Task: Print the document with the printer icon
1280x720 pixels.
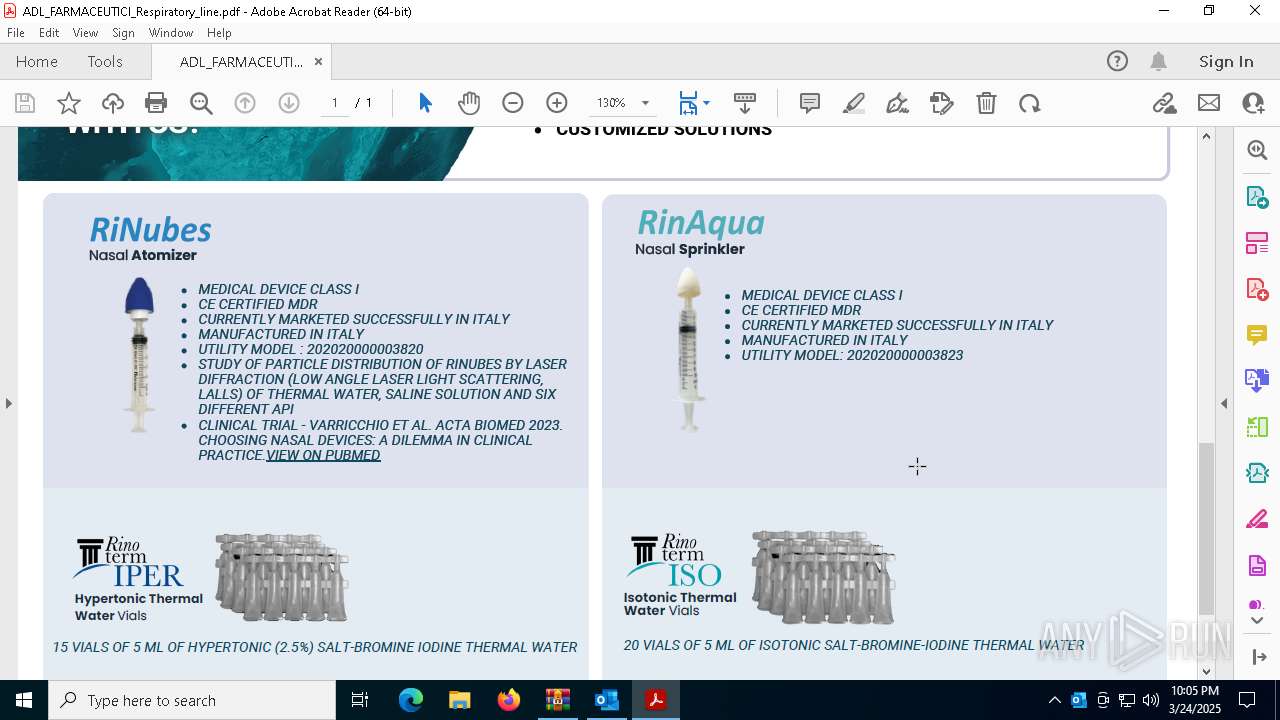Action: (x=156, y=103)
